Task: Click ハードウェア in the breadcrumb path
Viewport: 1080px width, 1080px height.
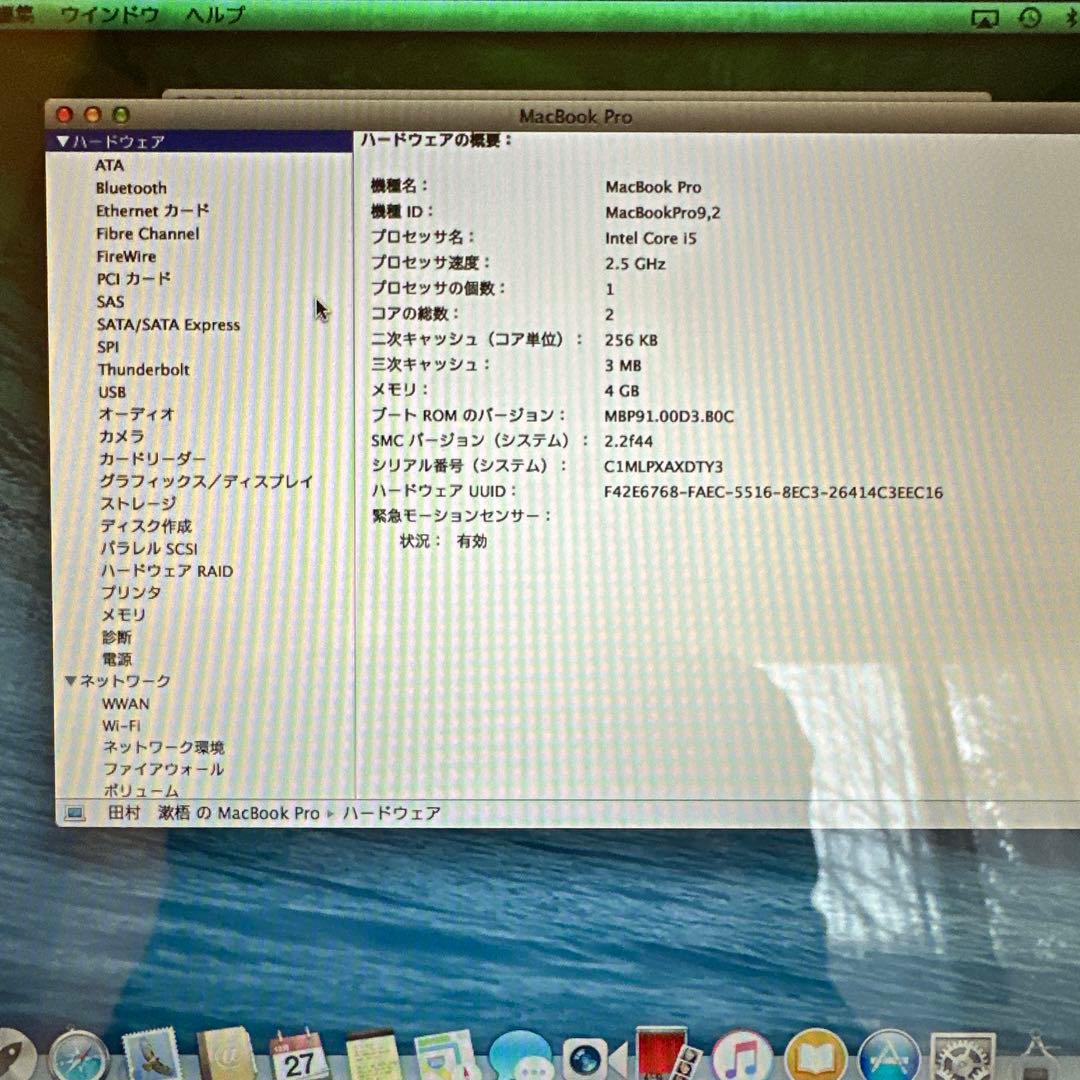Action: click(x=398, y=813)
